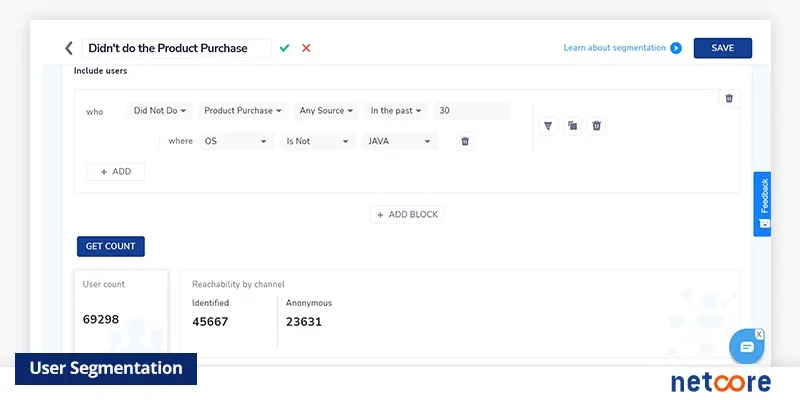Remove the OS Is Not JAVA filter
Image resolution: width=800 pixels, height=400 pixels.
(465, 141)
